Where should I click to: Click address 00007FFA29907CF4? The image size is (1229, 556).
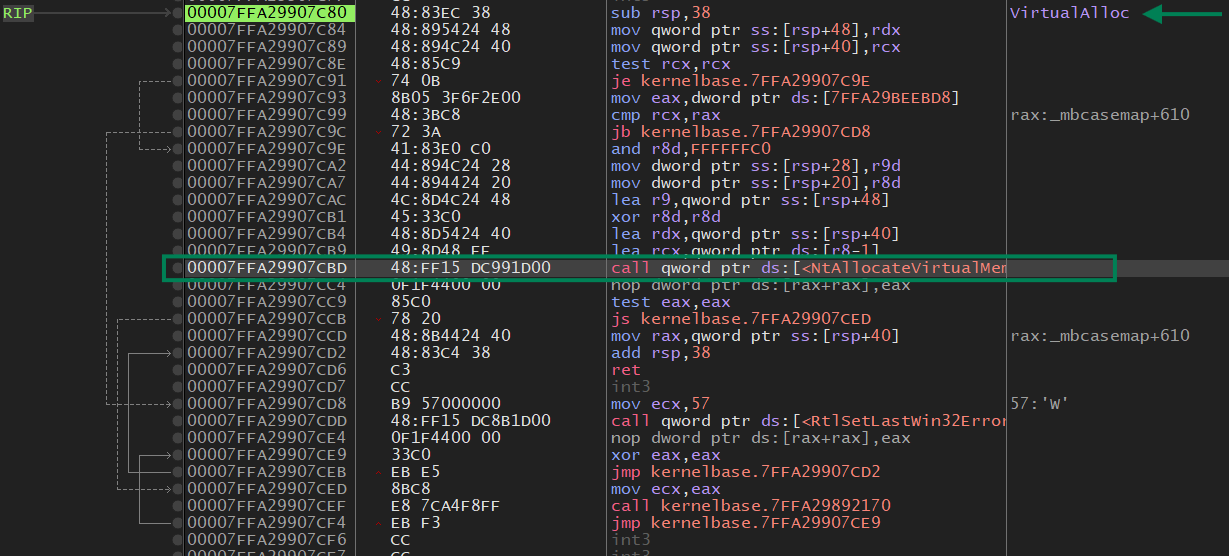coord(267,523)
